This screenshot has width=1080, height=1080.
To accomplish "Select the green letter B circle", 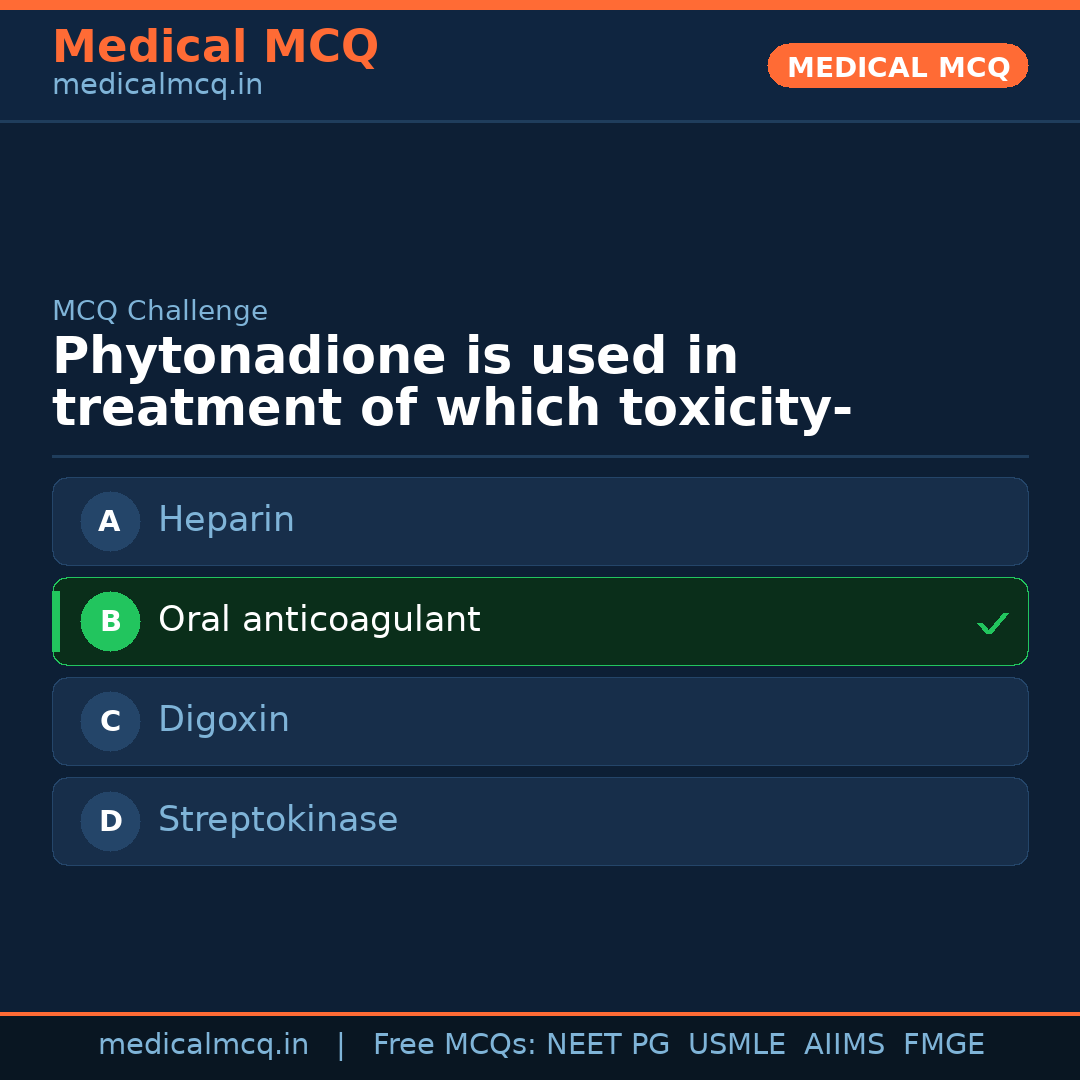I will [x=110, y=621].
